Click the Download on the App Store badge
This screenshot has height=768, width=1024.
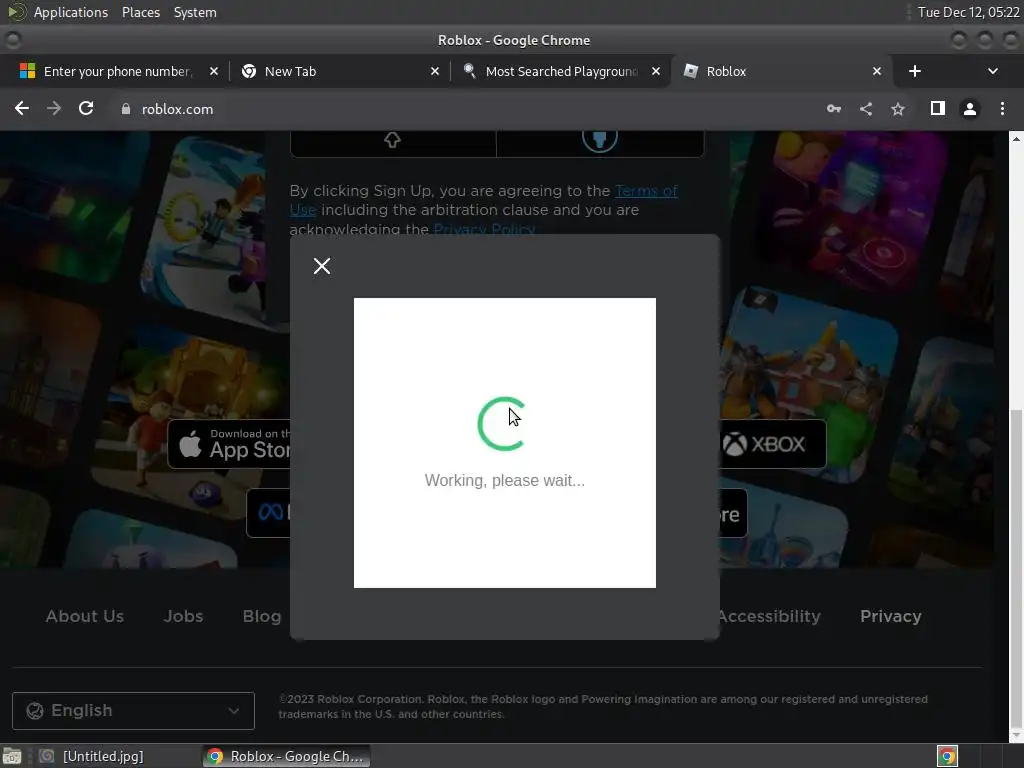coord(229,444)
